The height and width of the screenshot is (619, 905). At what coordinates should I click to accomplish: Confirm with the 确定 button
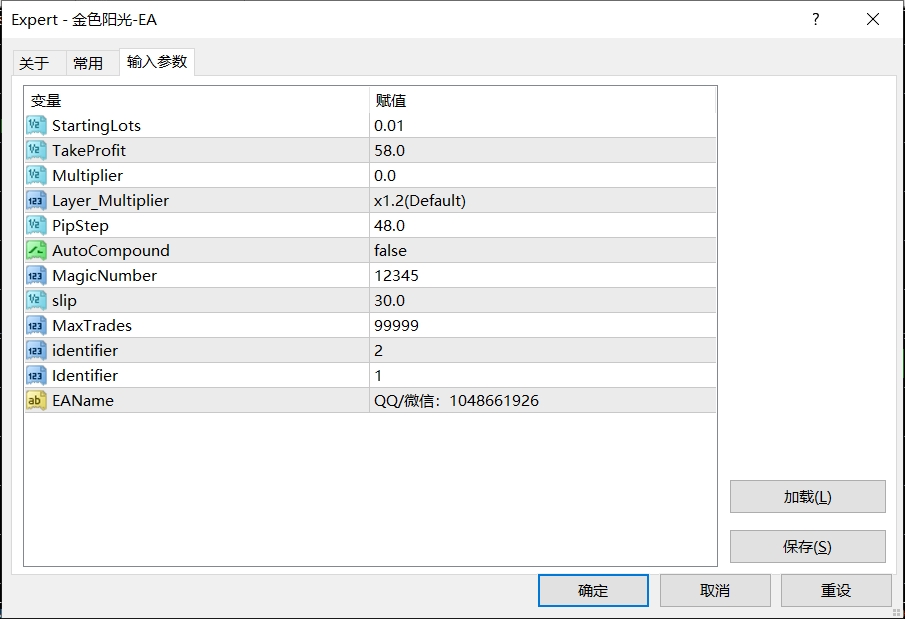(593, 590)
